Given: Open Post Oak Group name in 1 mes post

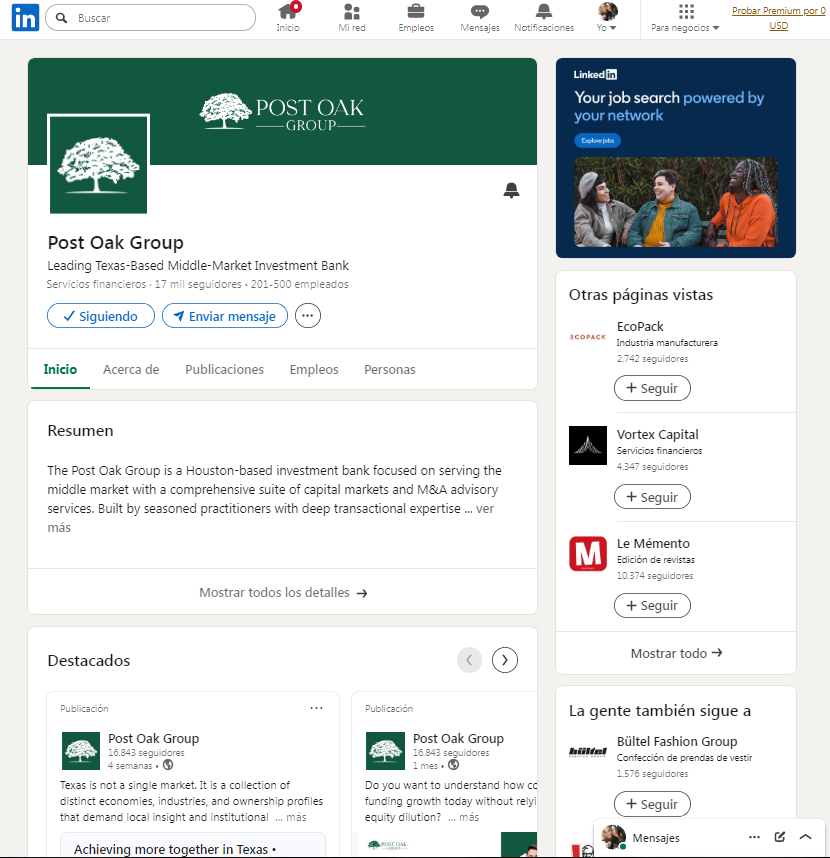Looking at the screenshot, I should [x=458, y=738].
